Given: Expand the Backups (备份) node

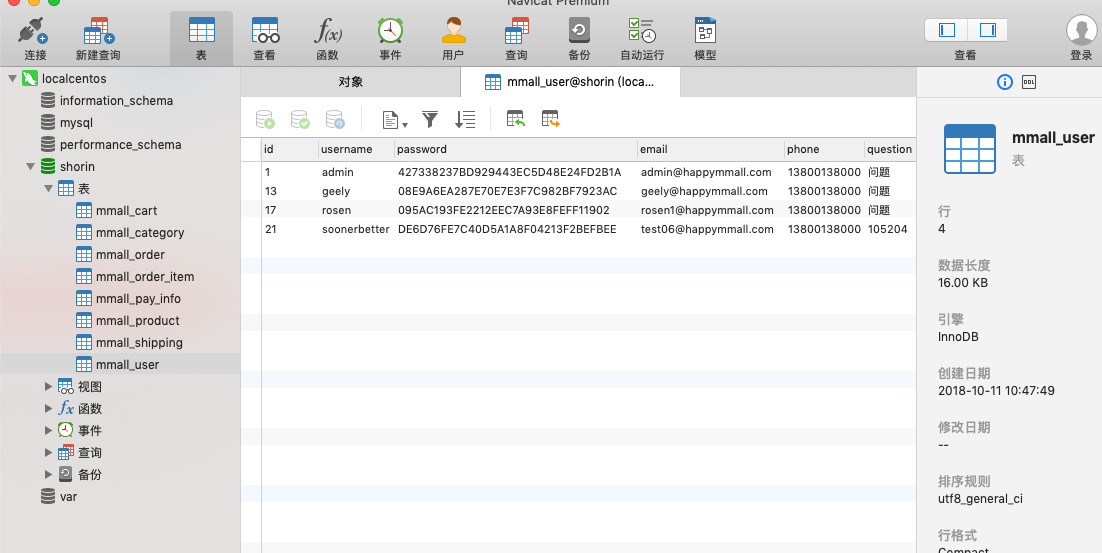Looking at the screenshot, I should coord(48,474).
